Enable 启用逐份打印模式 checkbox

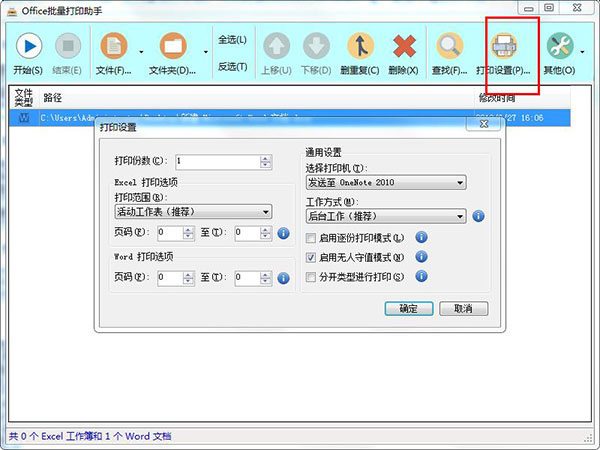tap(311, 238)
